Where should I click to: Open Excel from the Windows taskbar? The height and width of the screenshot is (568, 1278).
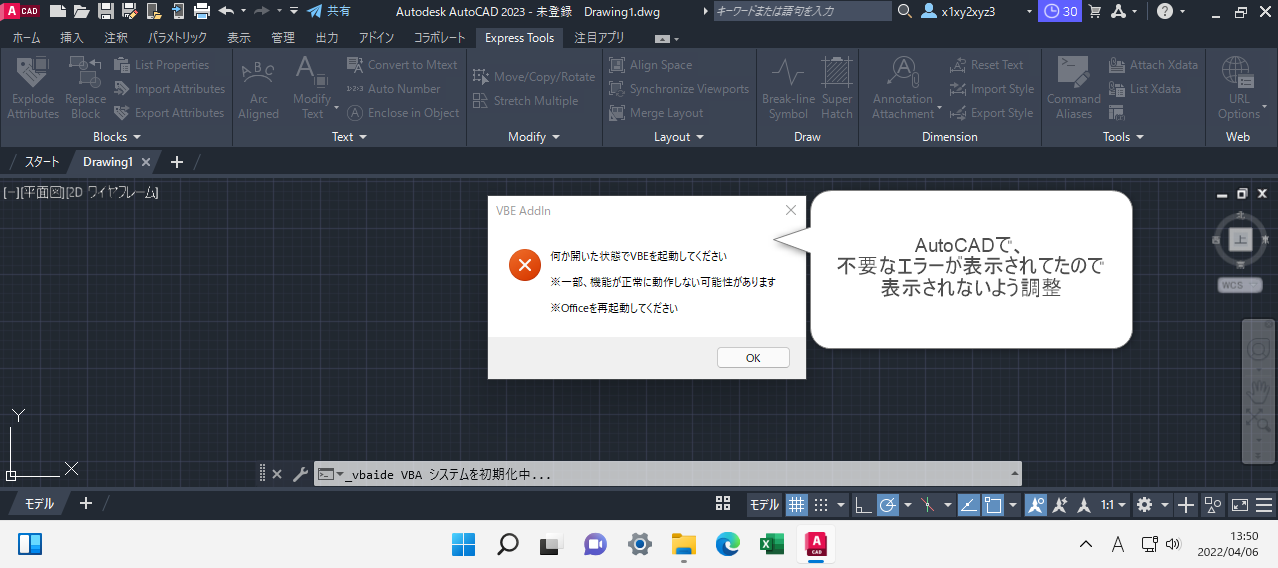tap(771, 544)
